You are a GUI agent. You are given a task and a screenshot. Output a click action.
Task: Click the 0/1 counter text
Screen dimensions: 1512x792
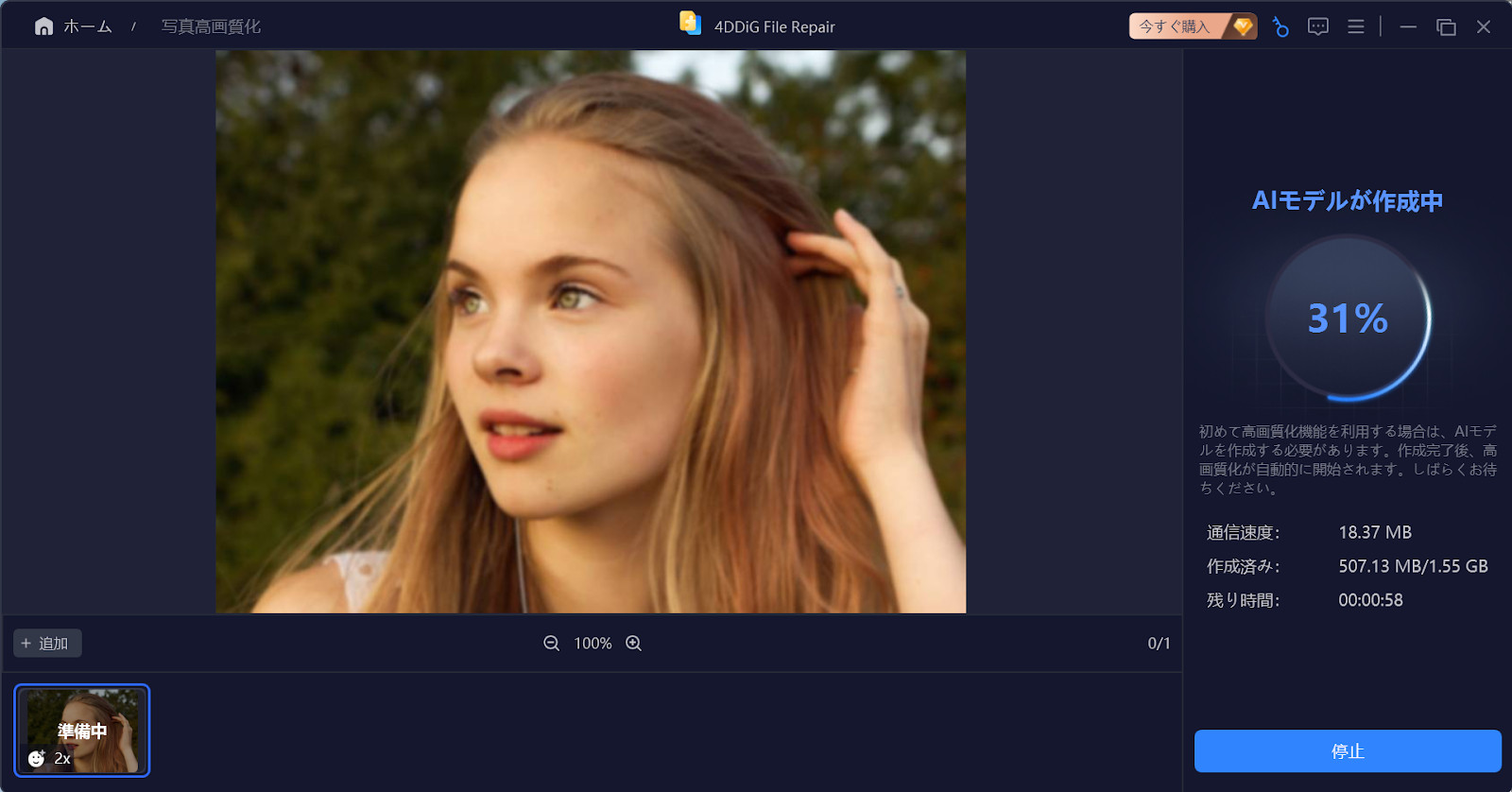pyautogui.click(x=1159, y=644)
